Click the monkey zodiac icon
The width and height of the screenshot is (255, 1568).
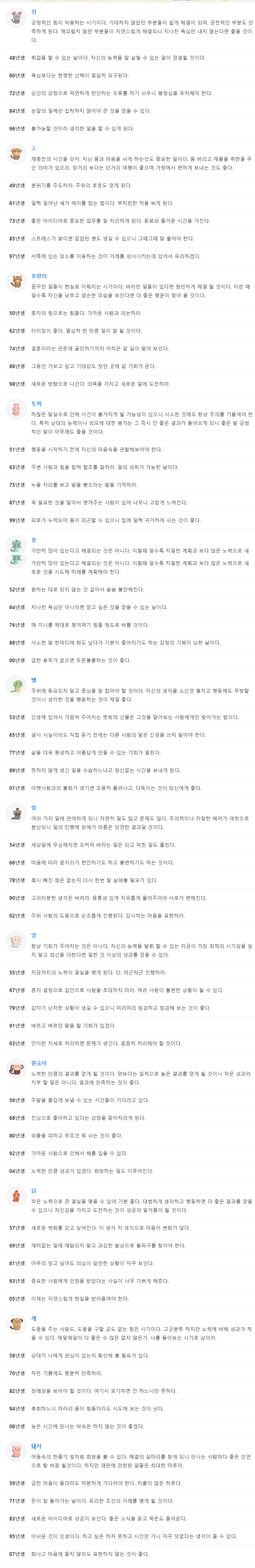pos(16,1068)
